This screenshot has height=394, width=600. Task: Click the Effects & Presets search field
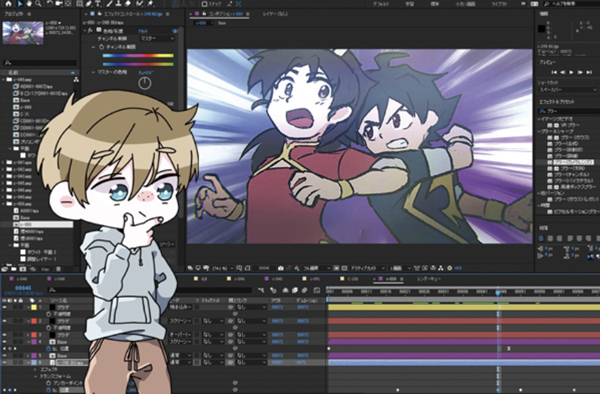coord(569,111)
